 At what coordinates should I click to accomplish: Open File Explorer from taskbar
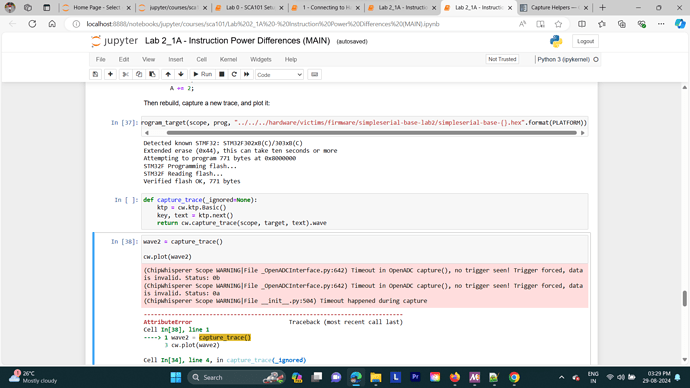375,377
